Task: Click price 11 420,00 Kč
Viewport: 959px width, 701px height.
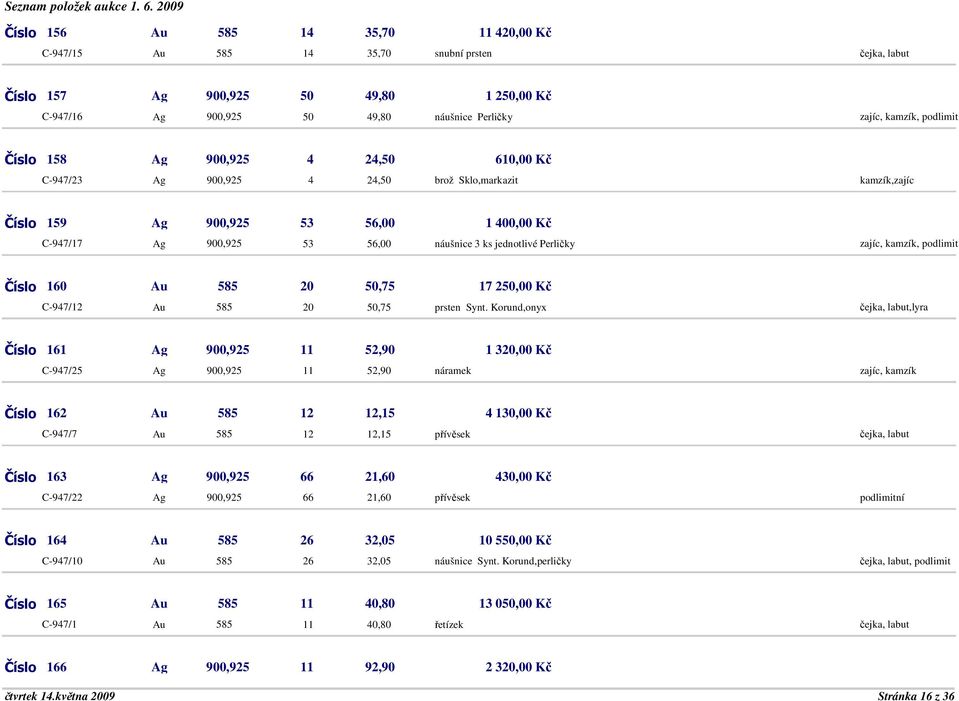Action: pos(515,32)
